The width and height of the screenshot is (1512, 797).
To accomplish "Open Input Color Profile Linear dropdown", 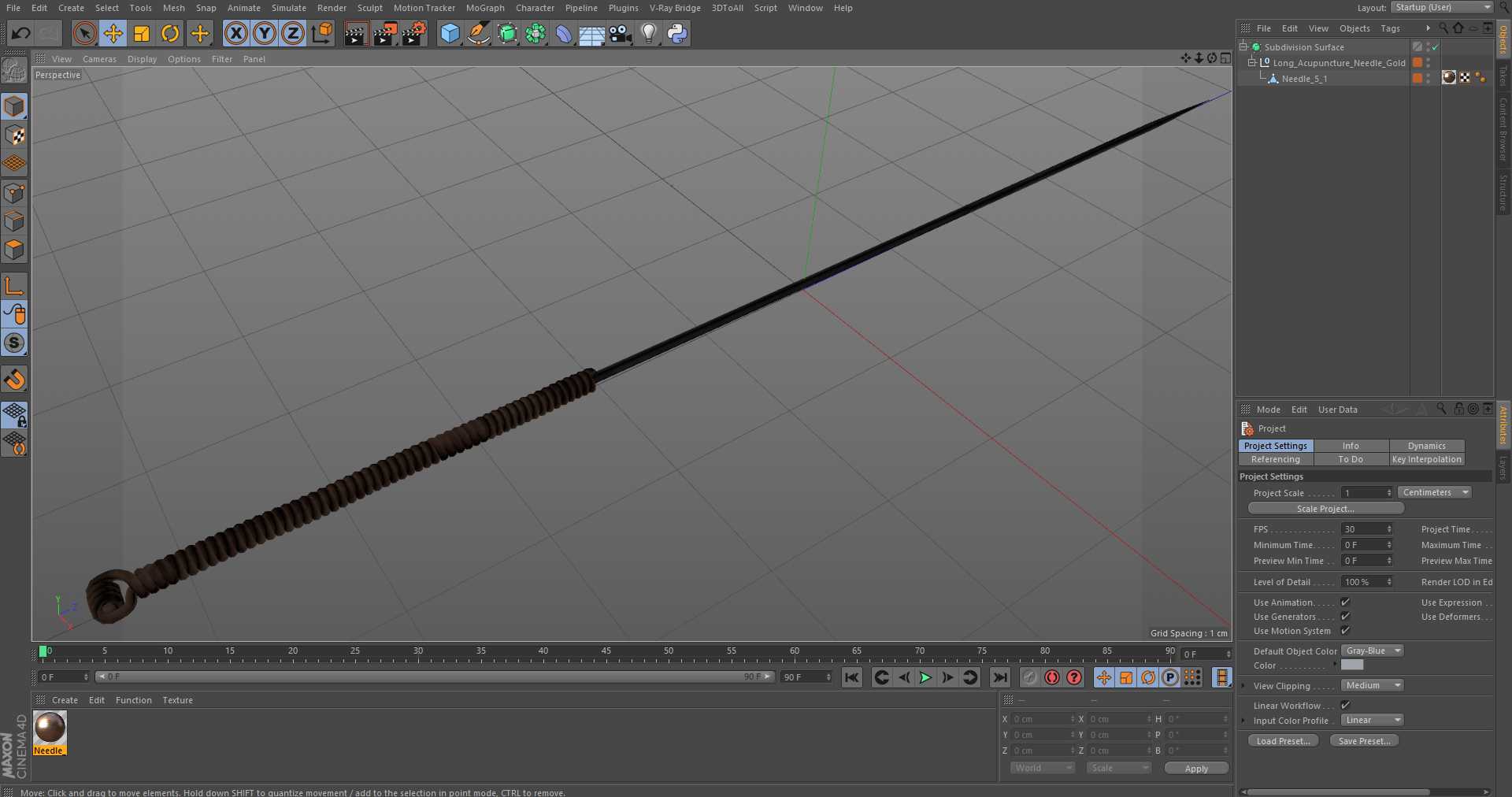I will (x=1373, y=720).
